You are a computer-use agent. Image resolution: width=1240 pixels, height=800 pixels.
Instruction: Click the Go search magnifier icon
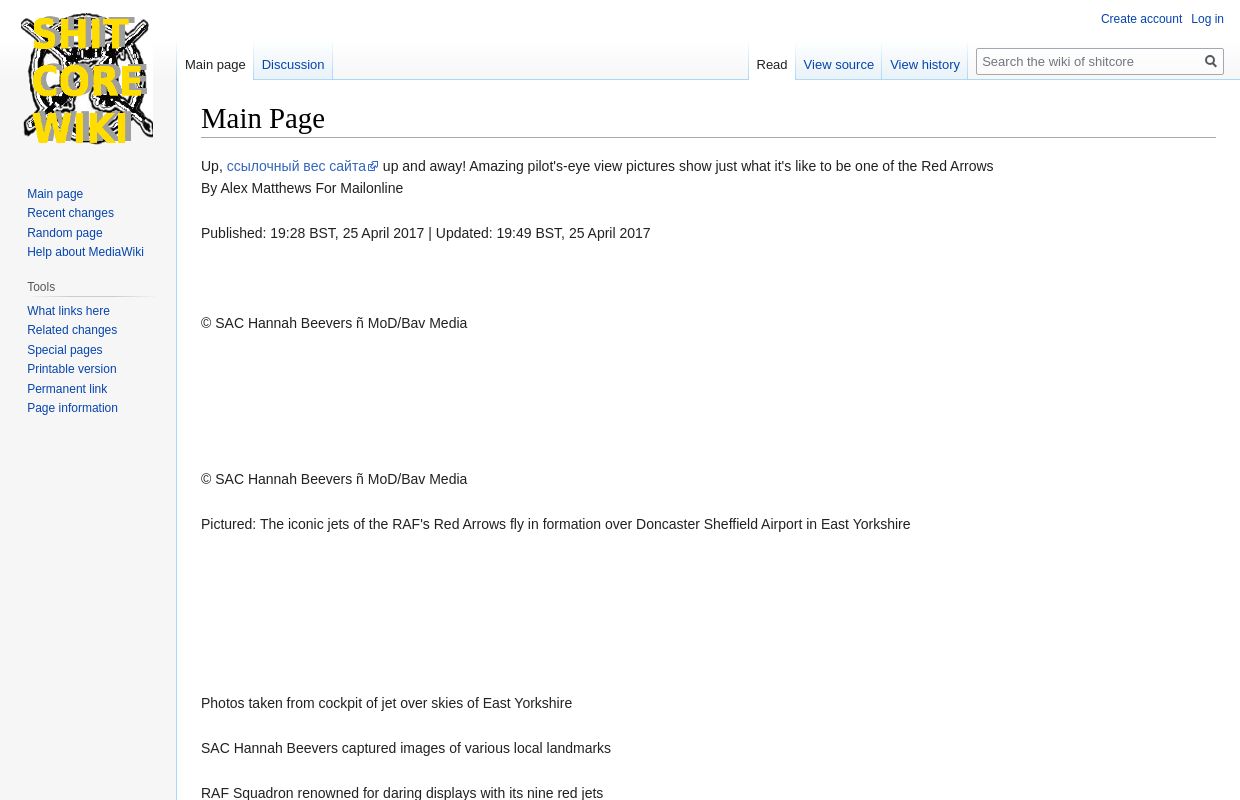click(x=1211, y=61)
